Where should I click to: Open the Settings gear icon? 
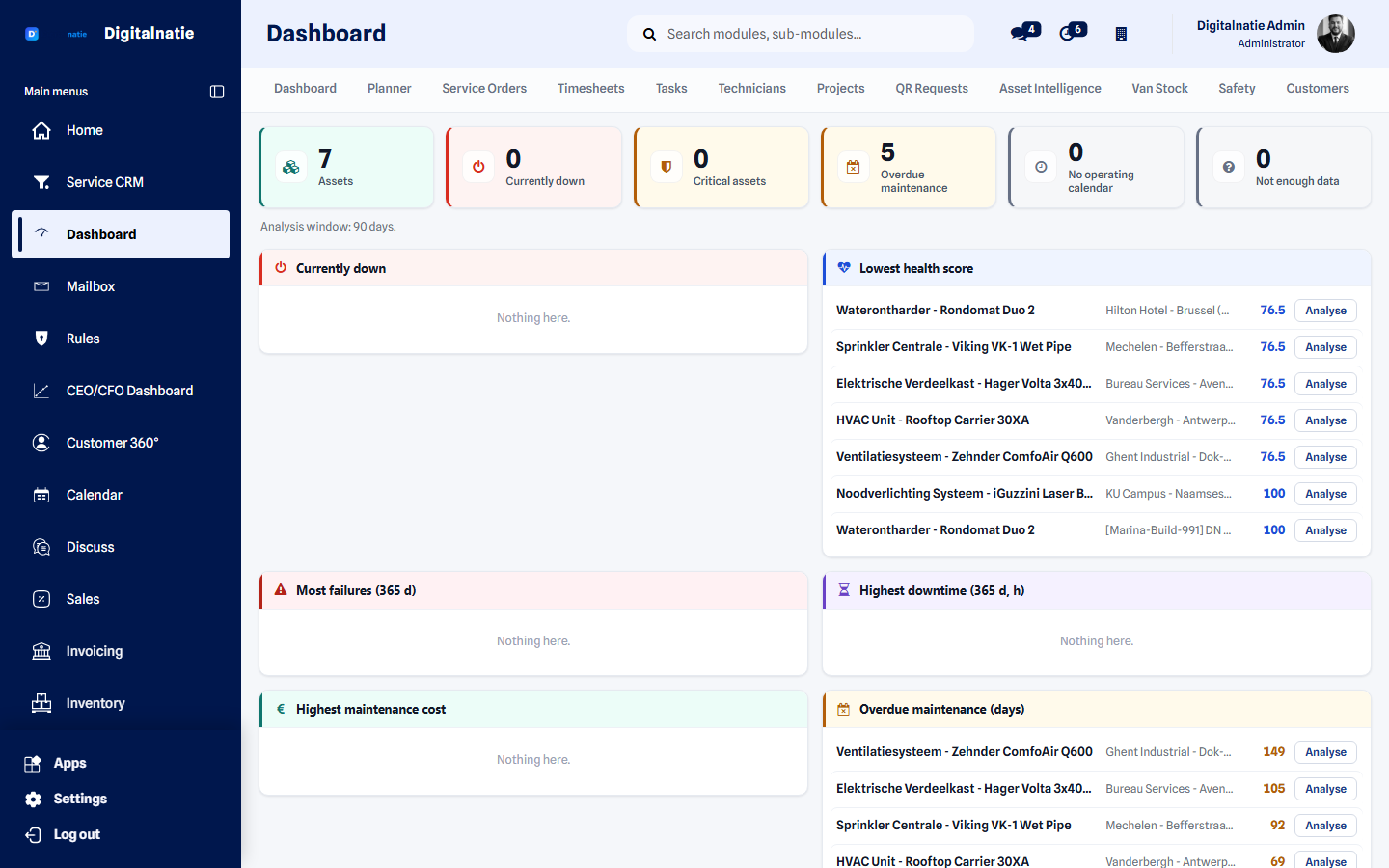[33, 799]
